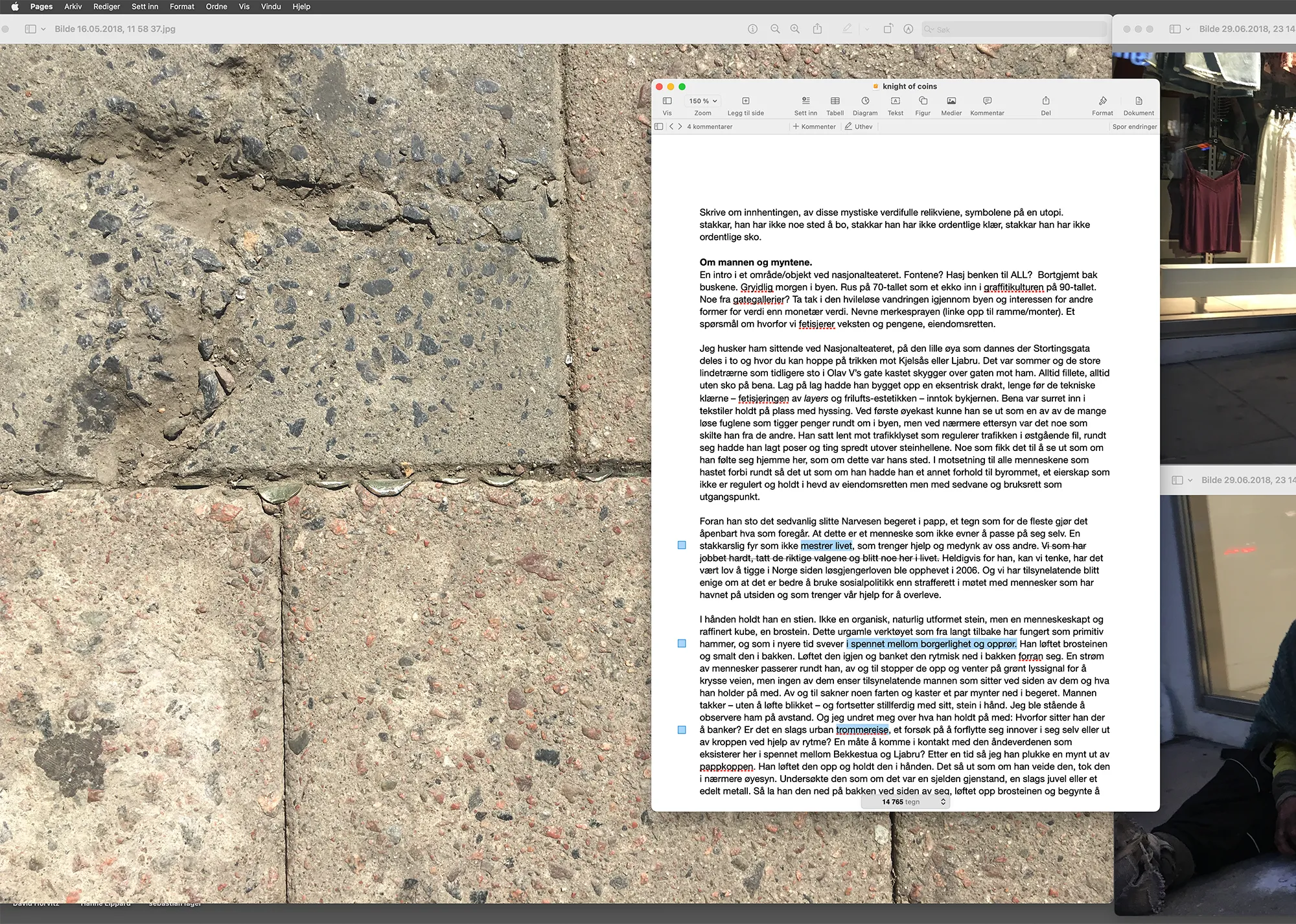Screen dimensions: 1296x924
Task: Click the Medier media icon
Action: click(x=951, y=101)
